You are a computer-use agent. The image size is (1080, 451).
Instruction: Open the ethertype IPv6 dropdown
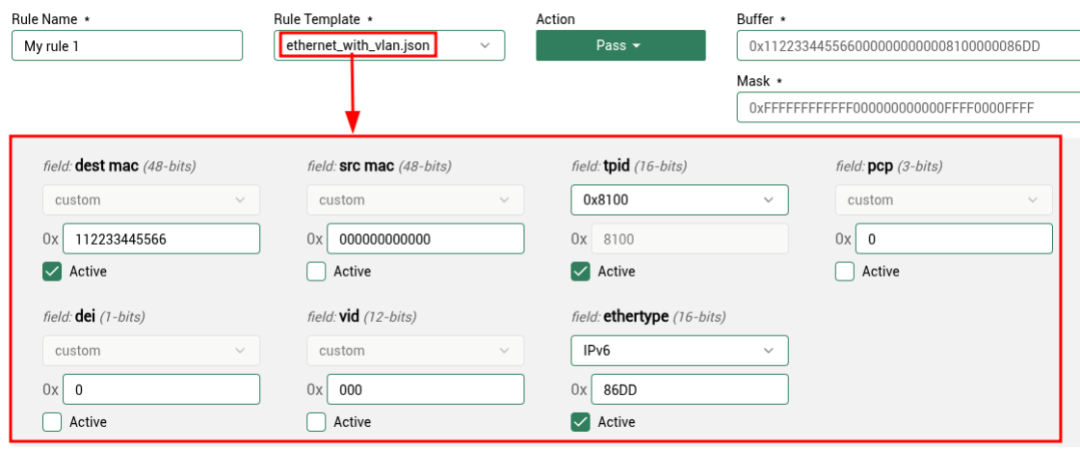(679, 351)
